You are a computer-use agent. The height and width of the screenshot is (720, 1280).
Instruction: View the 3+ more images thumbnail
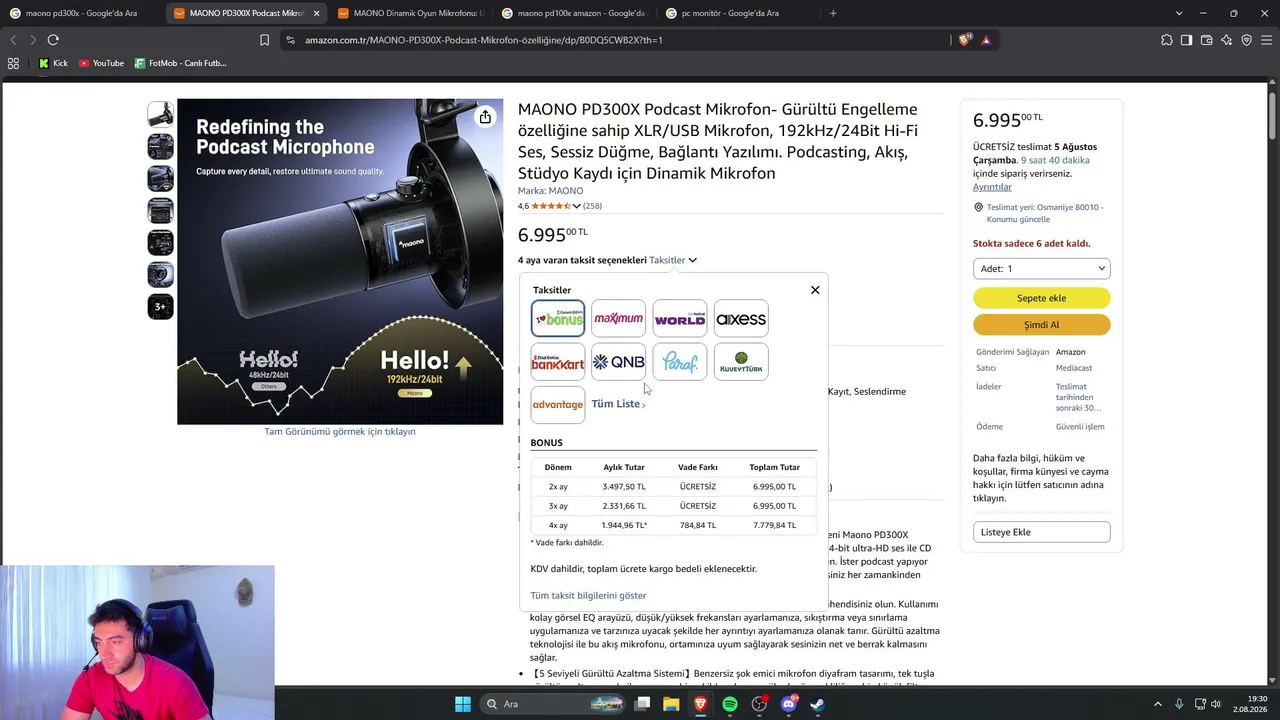(x=160, y=306)
